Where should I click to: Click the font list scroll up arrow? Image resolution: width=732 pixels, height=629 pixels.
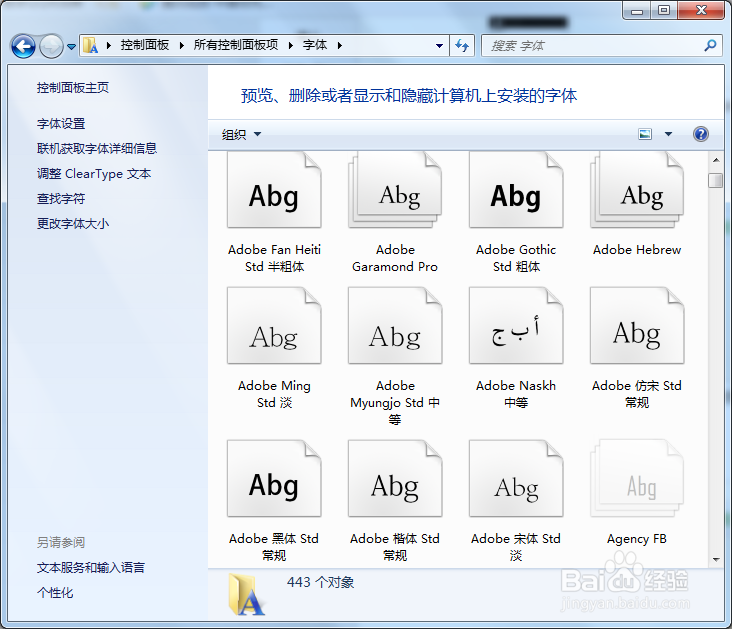[716, 160]
